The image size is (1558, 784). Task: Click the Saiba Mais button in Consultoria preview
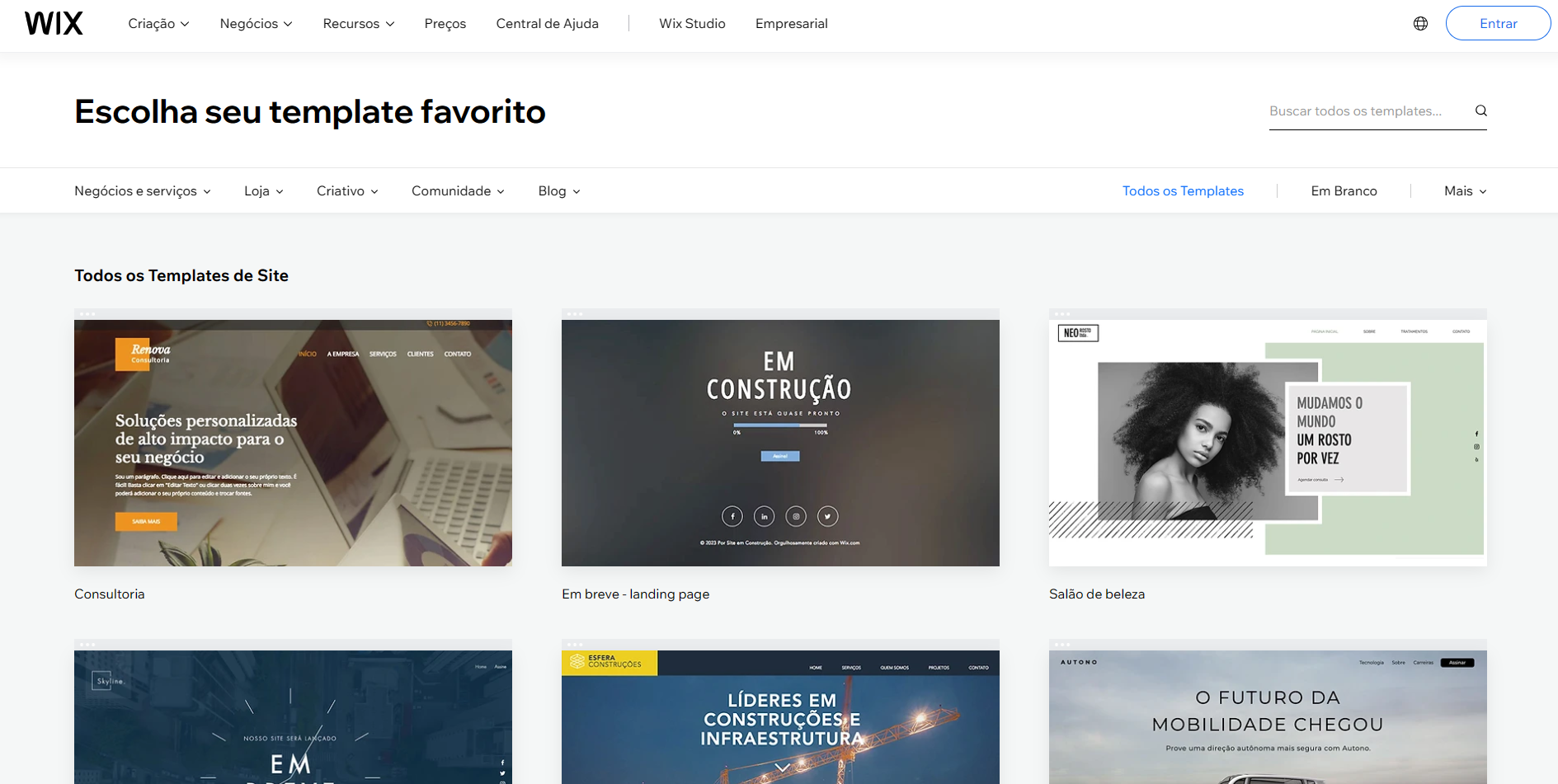(x=146, y=521)
